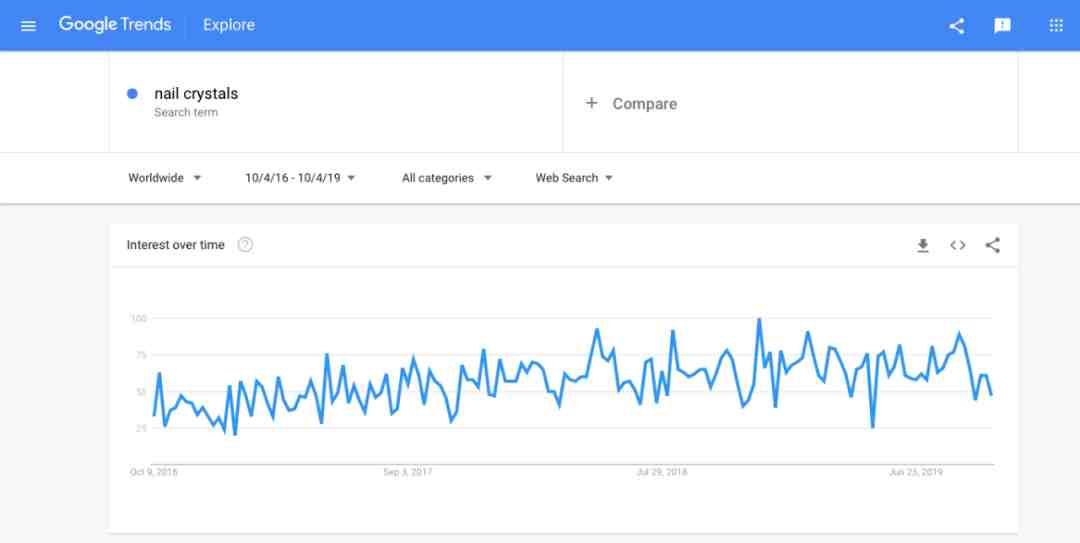Open the hamburger main menu
This screenshot has width=1080, height=543.
pyautogui.click(x=28, y=25)
